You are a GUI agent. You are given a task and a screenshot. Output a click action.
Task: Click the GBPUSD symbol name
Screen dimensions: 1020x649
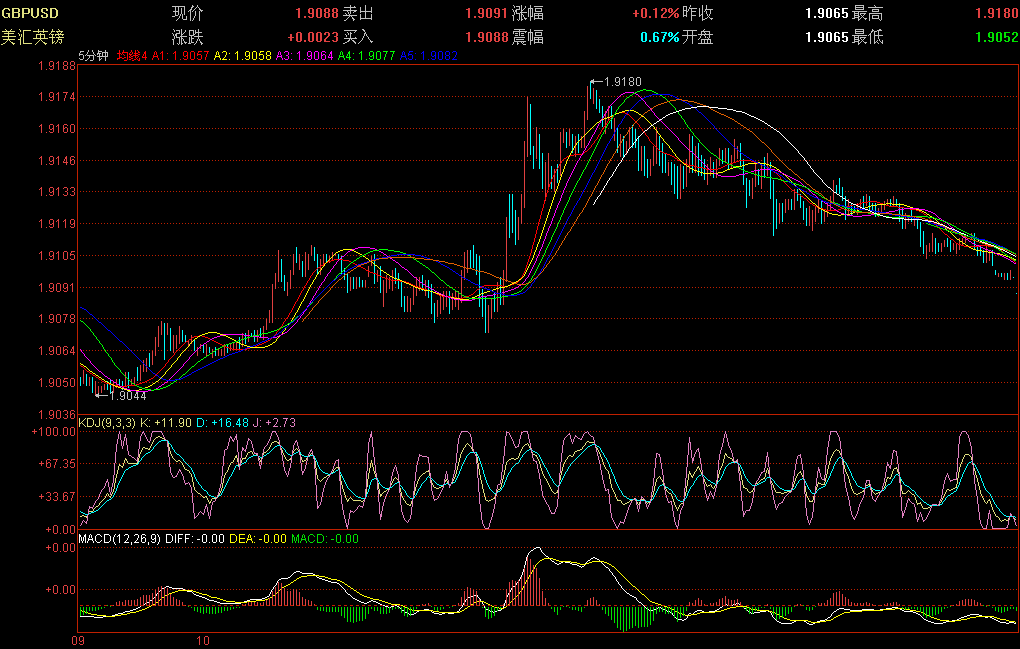(x=30, y=14)
